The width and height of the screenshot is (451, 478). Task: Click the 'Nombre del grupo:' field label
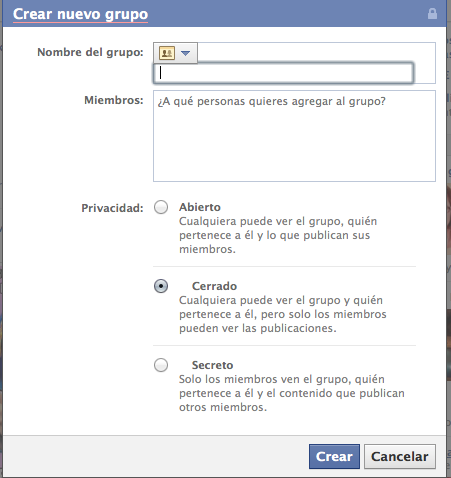[90, 52]
